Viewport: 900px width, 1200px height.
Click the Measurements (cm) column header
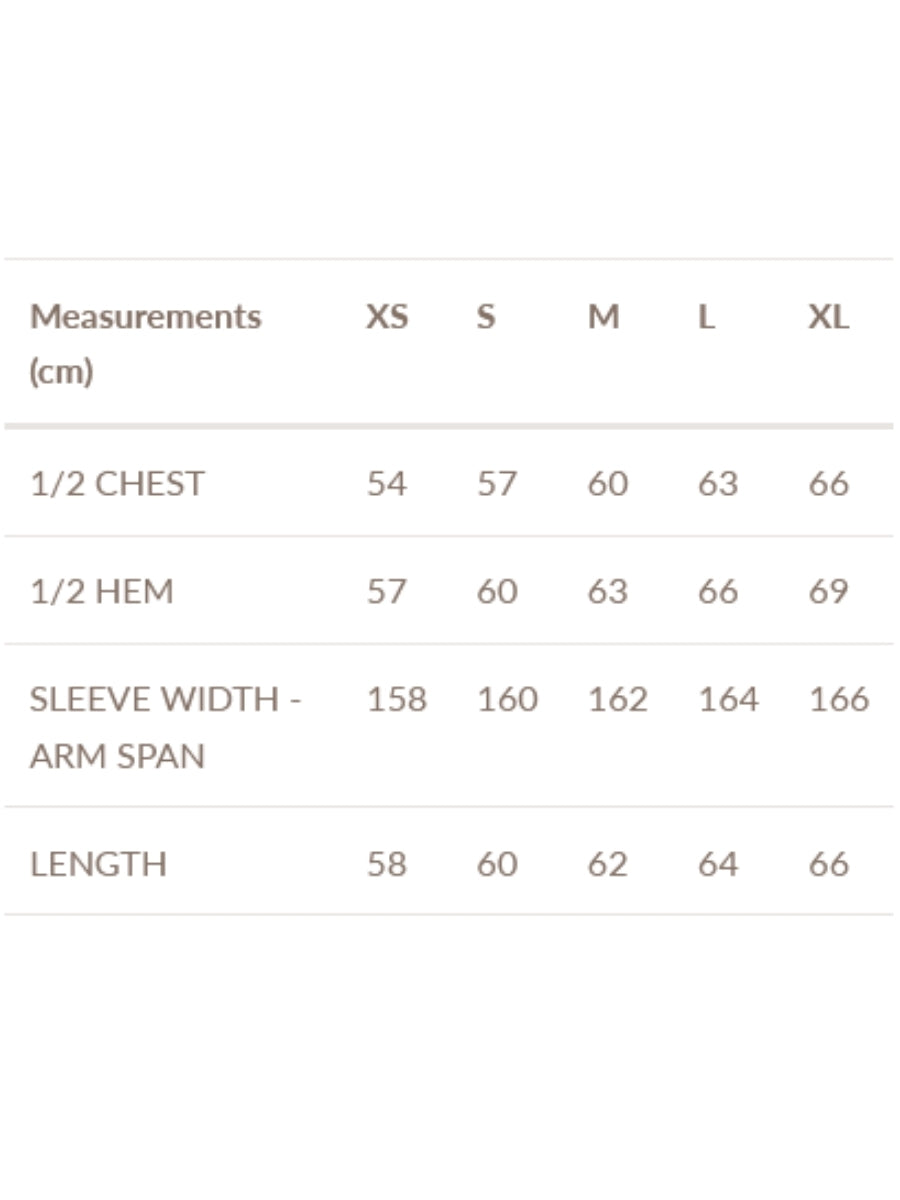(145, 343)
